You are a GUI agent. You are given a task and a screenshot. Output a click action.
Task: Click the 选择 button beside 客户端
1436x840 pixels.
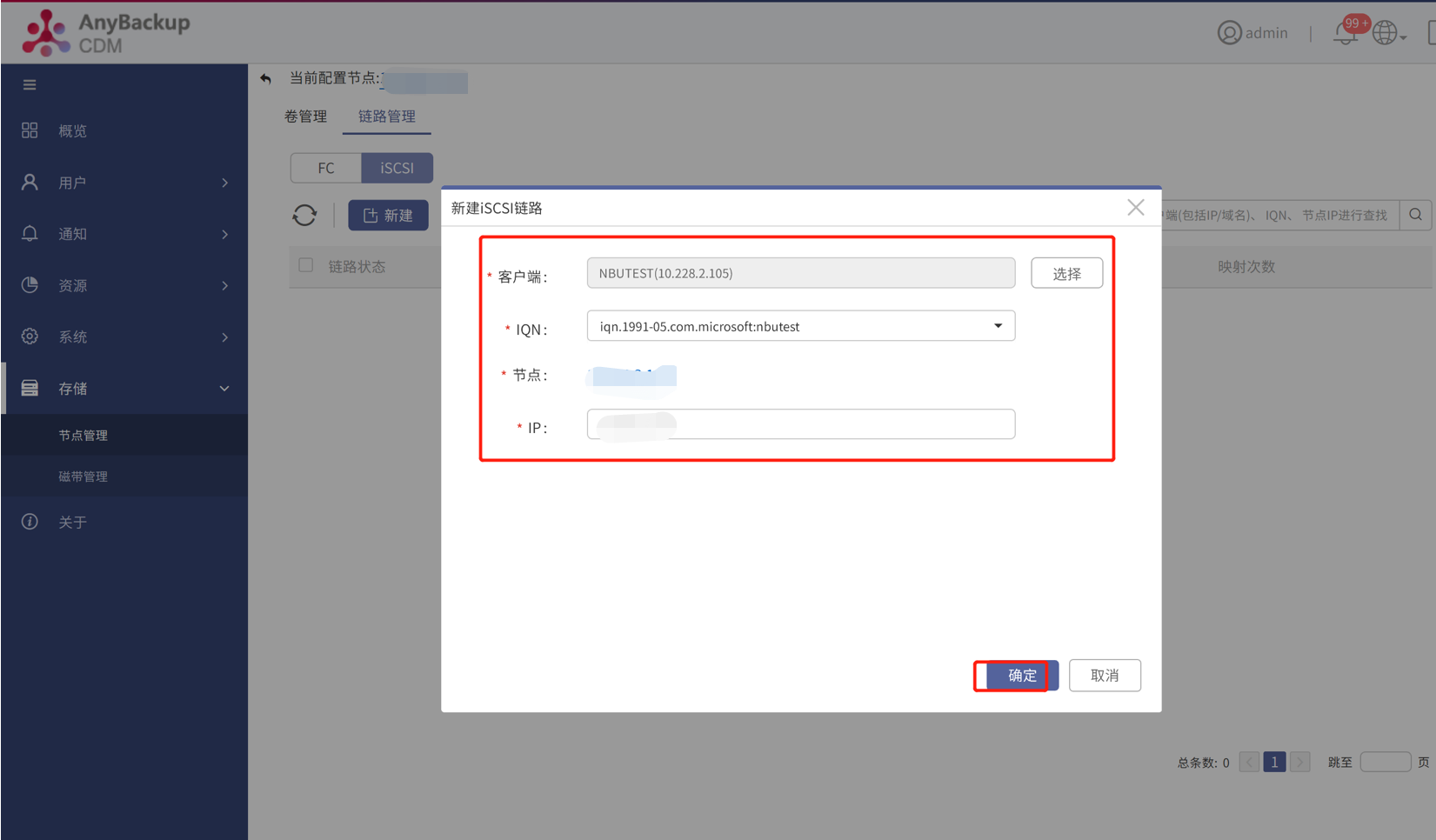tap(1066, 272)
